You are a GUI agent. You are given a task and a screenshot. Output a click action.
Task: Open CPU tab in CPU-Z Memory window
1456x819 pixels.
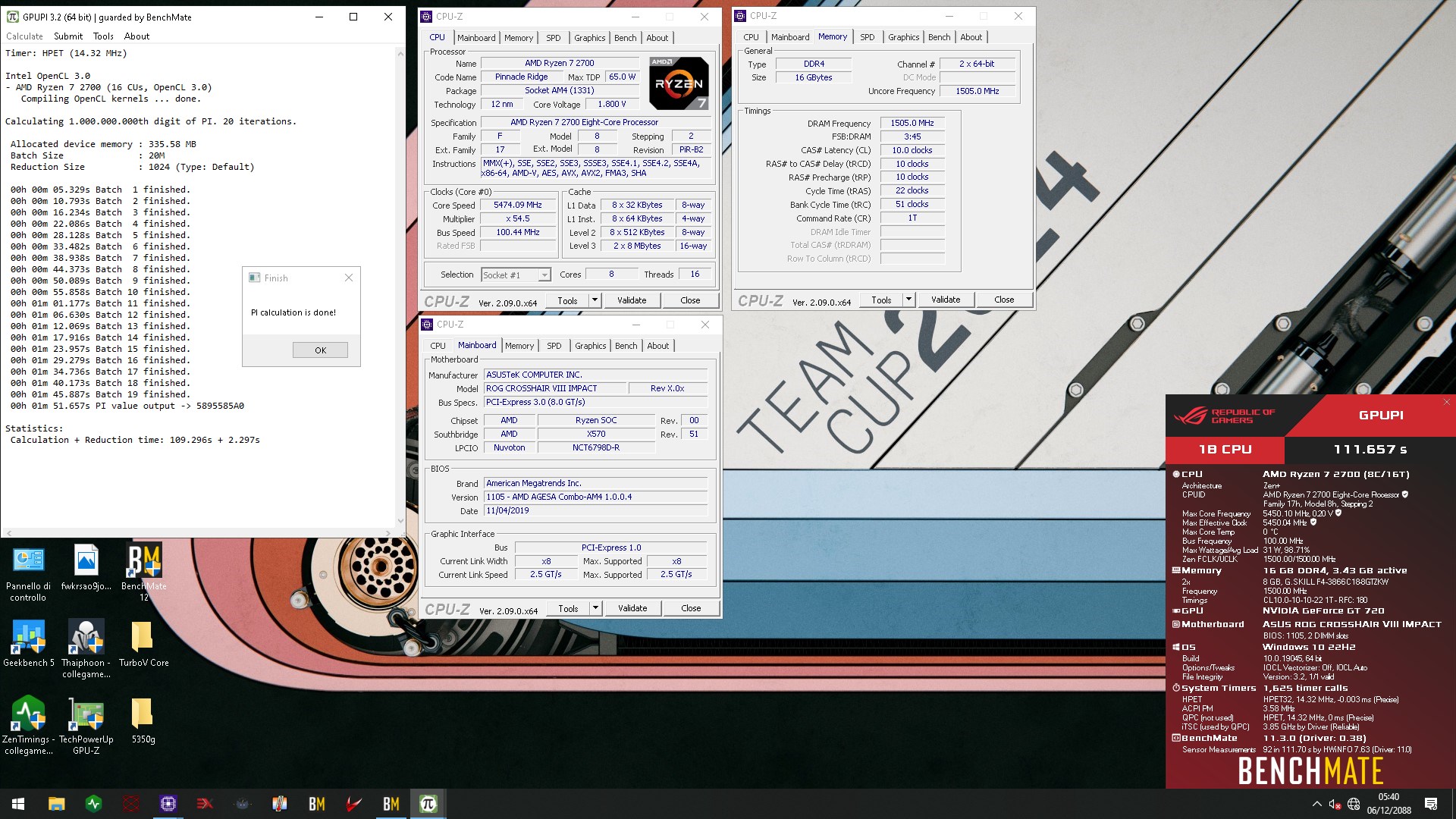point(751,37)
